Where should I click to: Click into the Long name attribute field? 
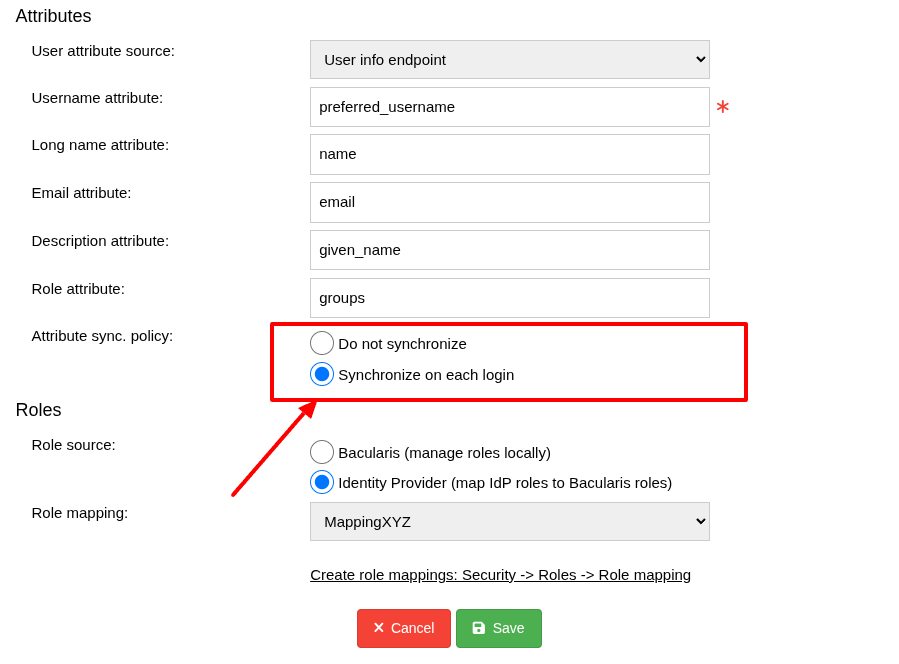[x=509, y=154]
